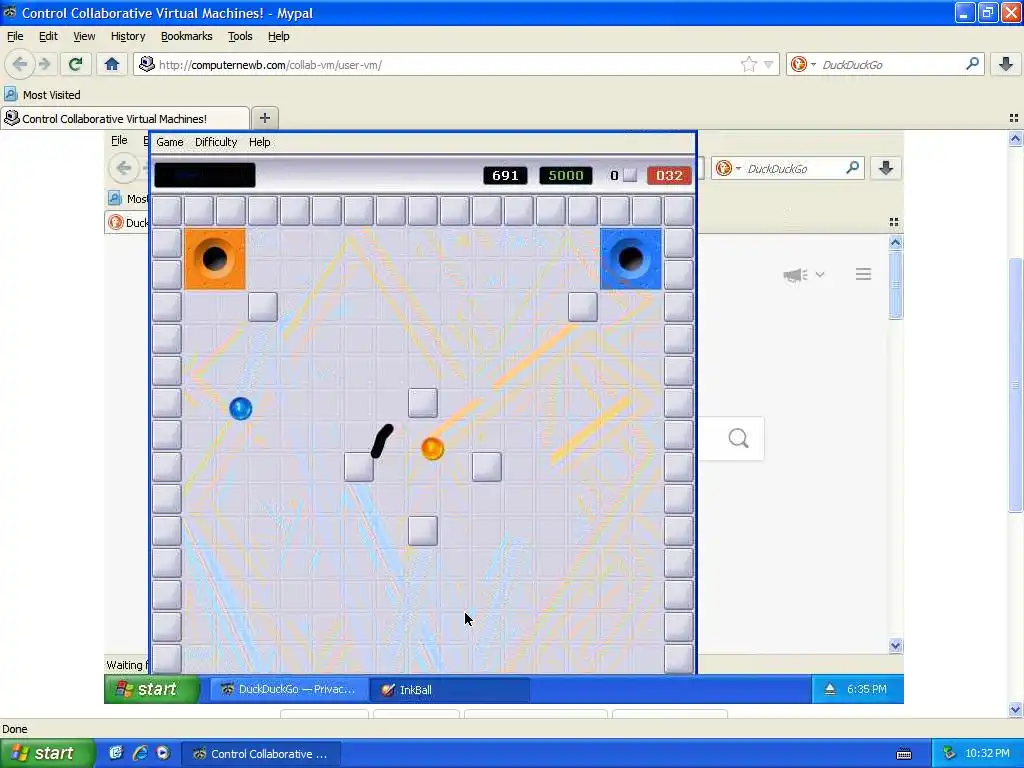The image size is (1024, 768).
Task: Open the History menu
Action: click(127, 36)
